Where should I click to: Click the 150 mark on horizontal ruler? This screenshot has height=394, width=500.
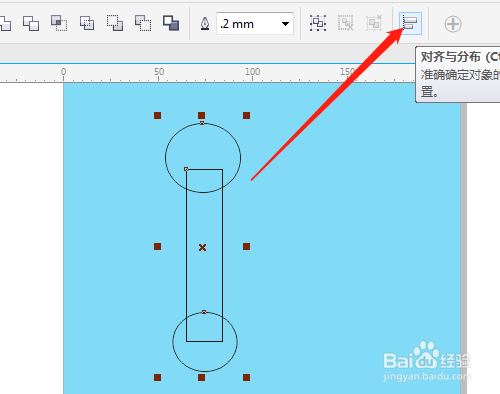coord(347,72)
